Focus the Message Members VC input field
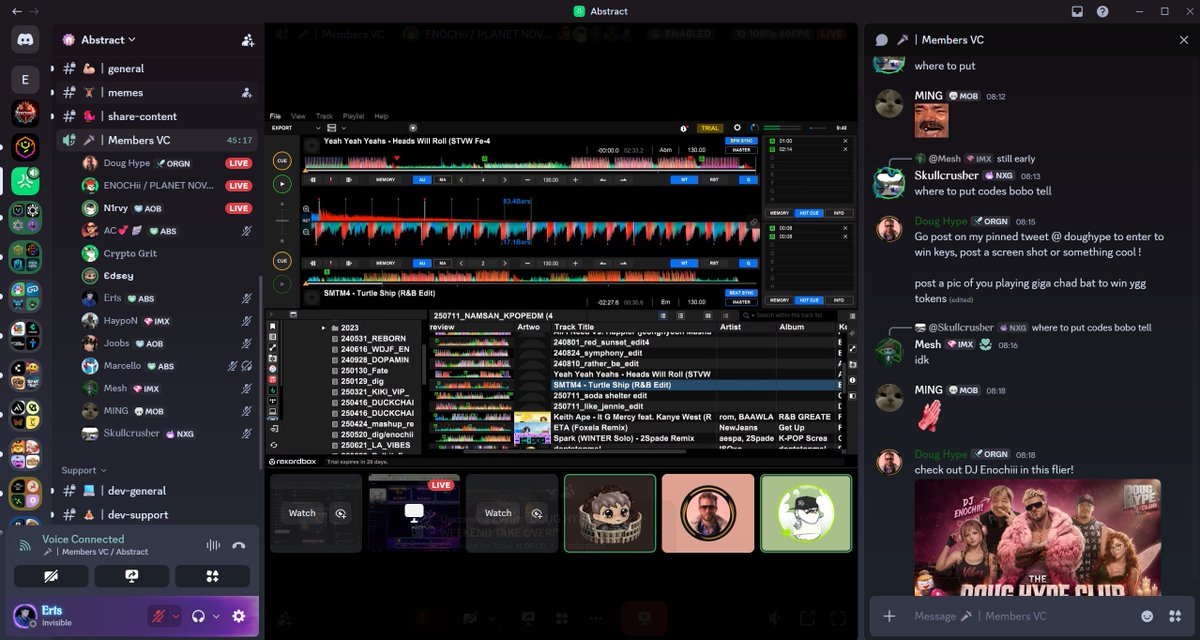Image resolution: width=1200 pixels, height=640 pixels. [1020, 616]
